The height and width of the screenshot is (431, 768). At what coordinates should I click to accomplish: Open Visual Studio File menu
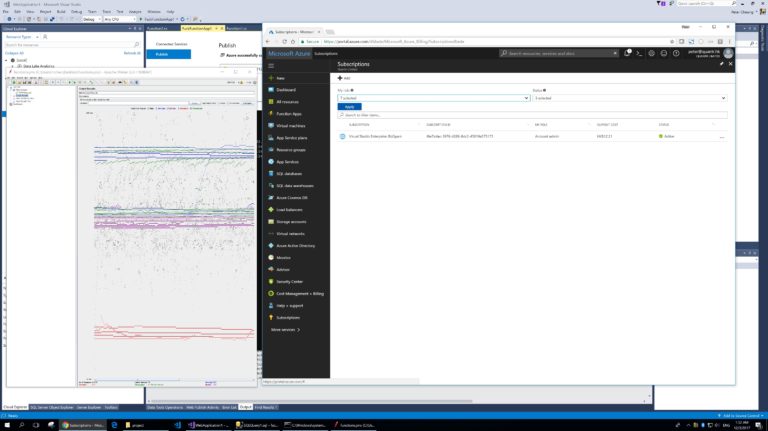[x=6, y=11]
